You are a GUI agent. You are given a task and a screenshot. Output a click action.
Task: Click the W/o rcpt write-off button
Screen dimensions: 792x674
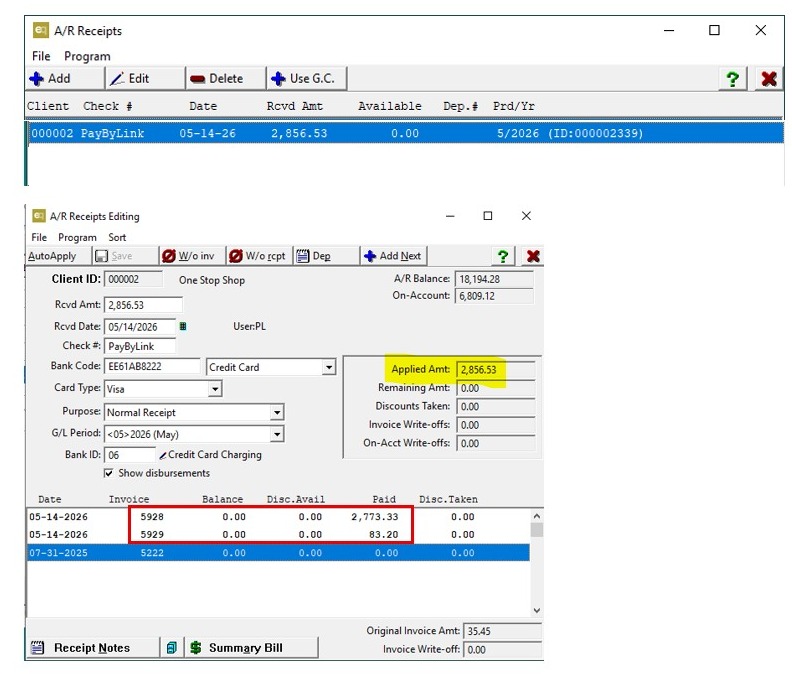[259, 256]
